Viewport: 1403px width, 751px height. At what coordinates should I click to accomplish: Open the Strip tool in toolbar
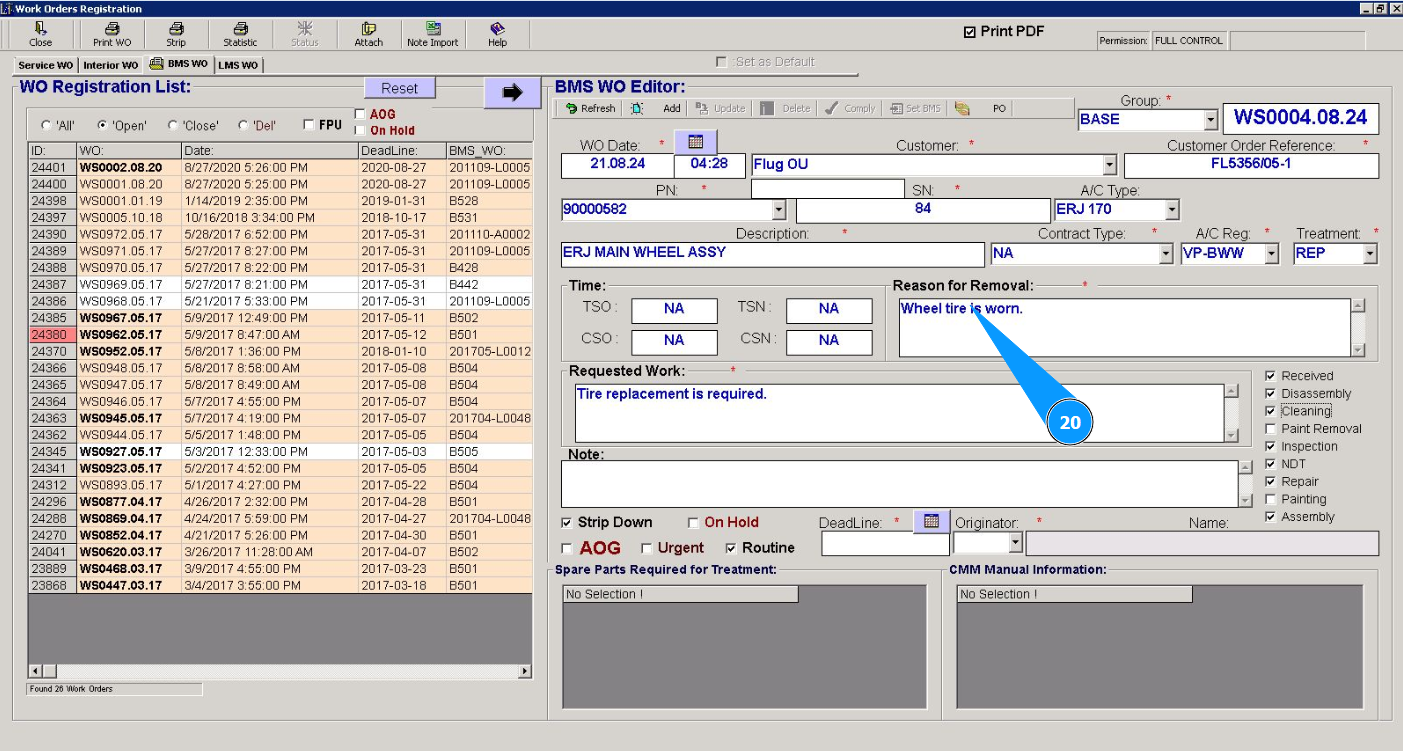[x=176, y=34]
